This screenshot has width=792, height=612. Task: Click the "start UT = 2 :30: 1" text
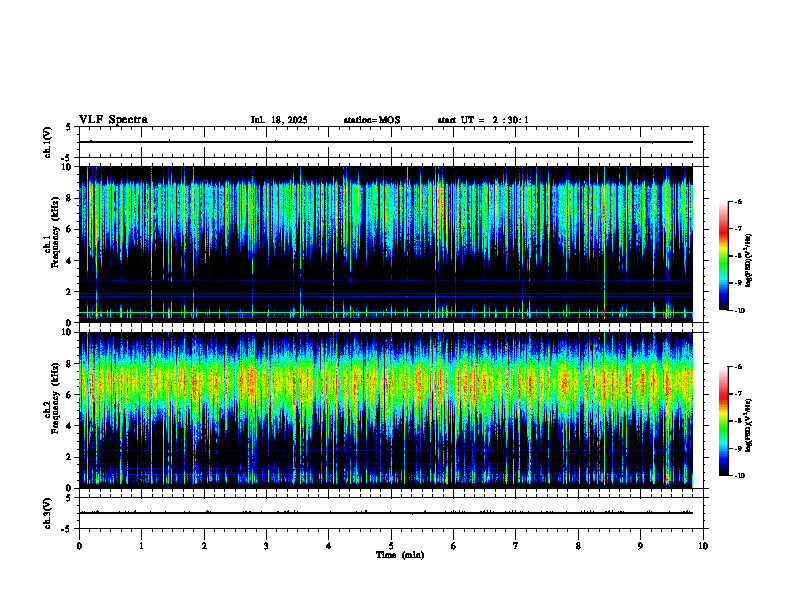point(483,120)
